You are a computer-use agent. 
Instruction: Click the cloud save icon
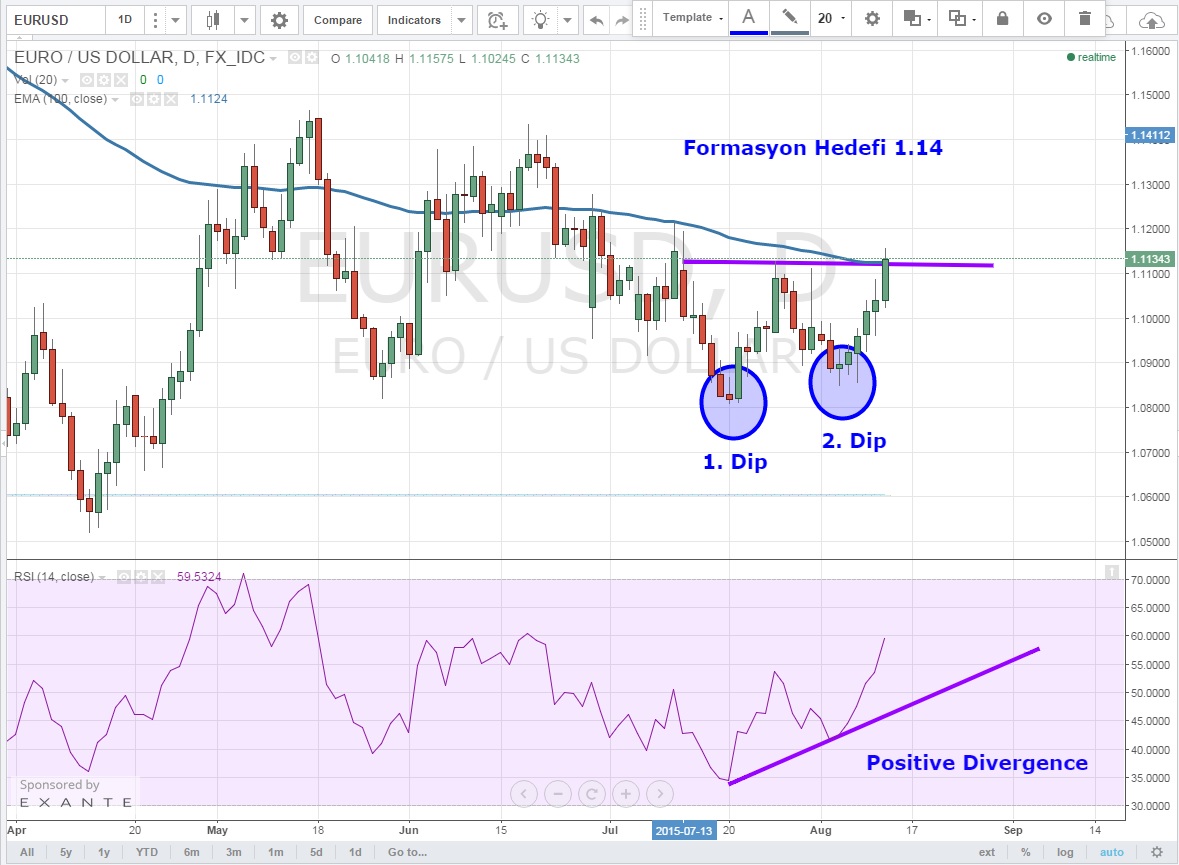pyautogui.click(x=1152, y=18)
